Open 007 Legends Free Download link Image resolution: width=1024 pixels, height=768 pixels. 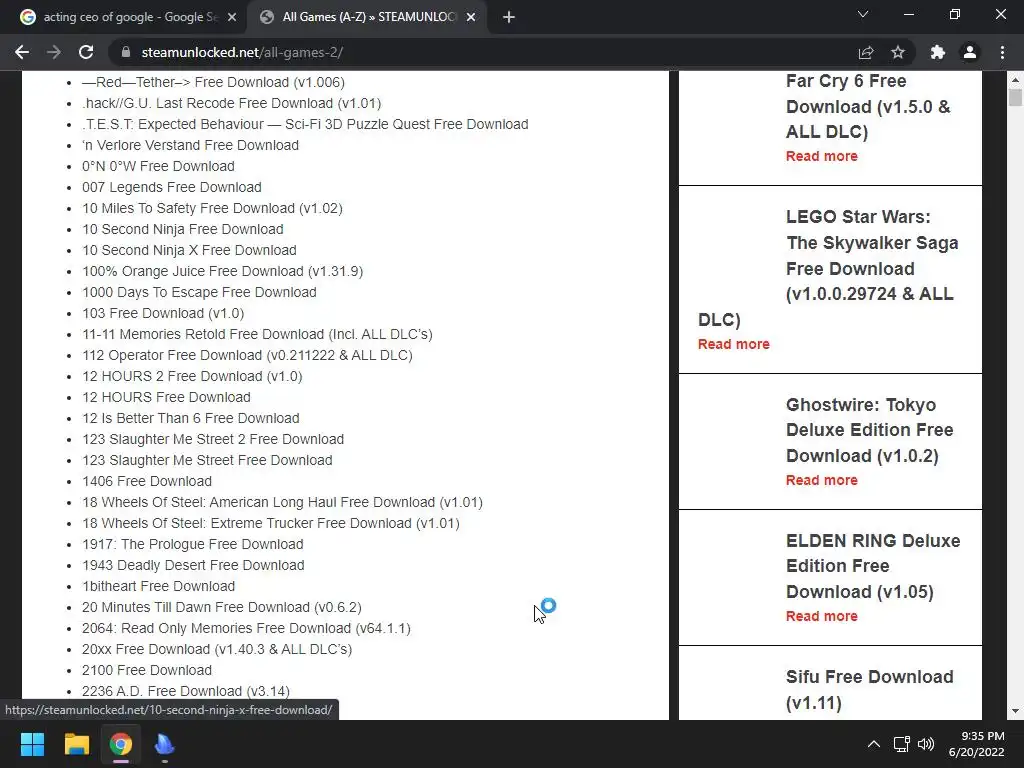point(172,187)
